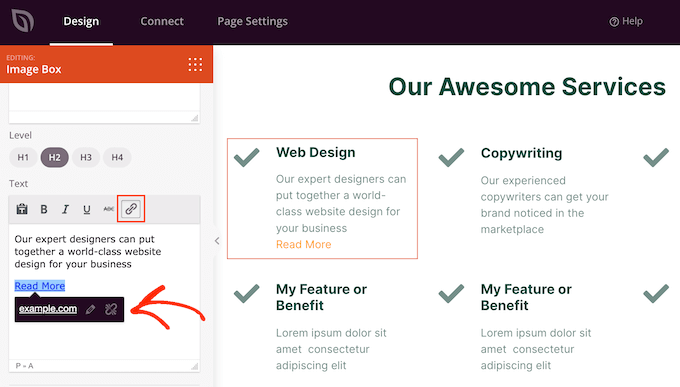
Task: Click the blocks grid icon beside Image Box
Action: click(195, 64)
